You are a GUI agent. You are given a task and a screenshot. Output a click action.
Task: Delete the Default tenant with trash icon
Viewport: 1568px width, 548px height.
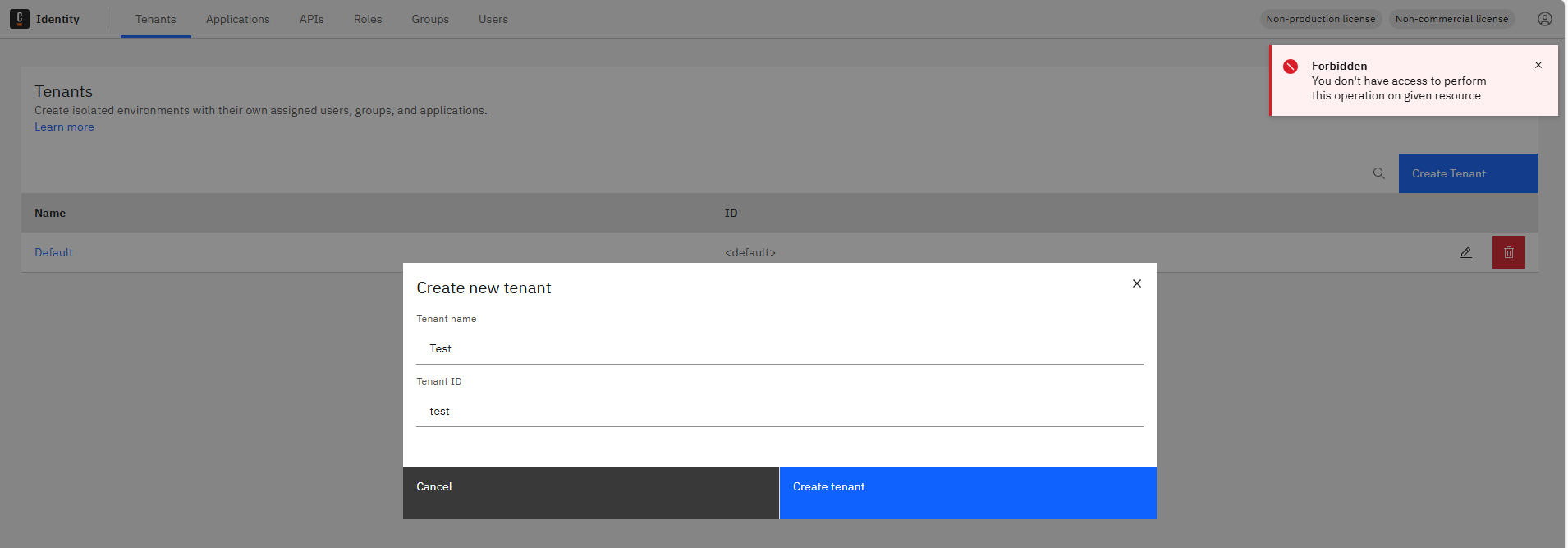coord(1508,252)
